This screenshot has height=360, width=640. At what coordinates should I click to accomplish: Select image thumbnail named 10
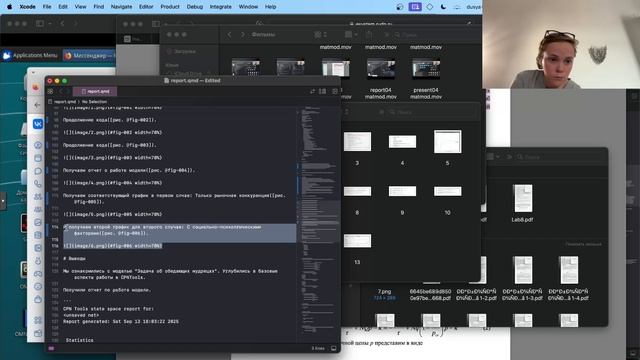(x=447, y=200)
